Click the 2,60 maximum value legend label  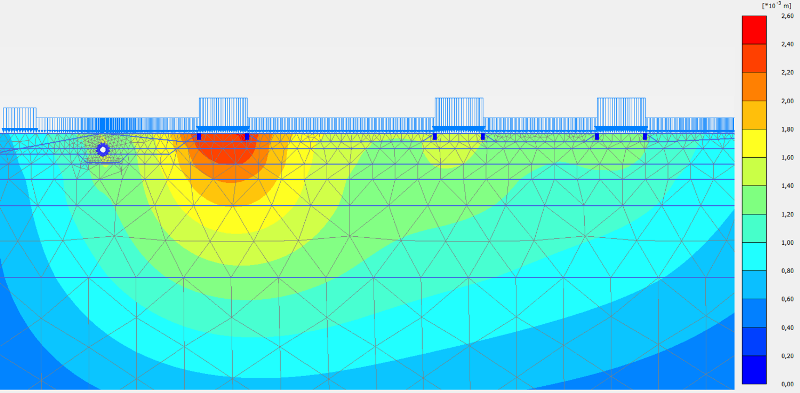787,16
